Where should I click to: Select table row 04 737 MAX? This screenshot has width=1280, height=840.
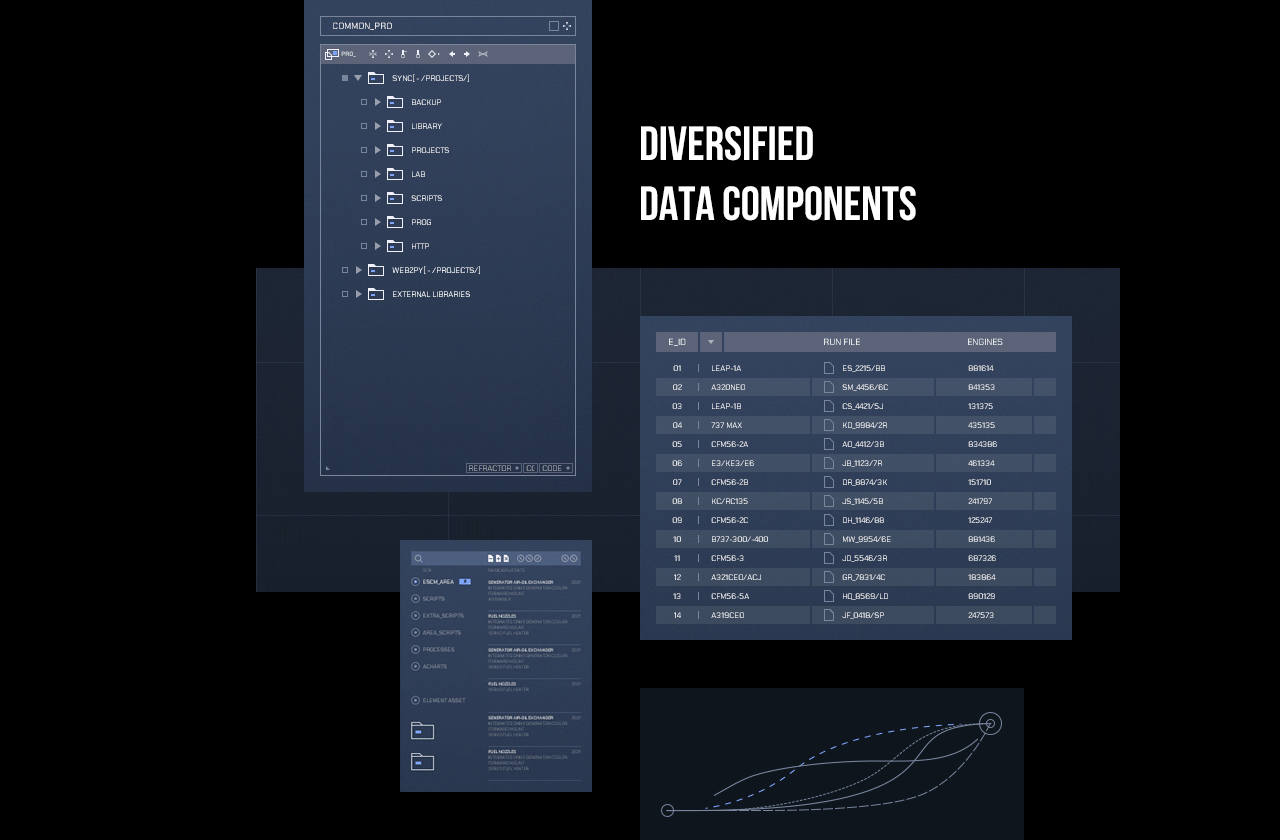(x=856, y=425)
